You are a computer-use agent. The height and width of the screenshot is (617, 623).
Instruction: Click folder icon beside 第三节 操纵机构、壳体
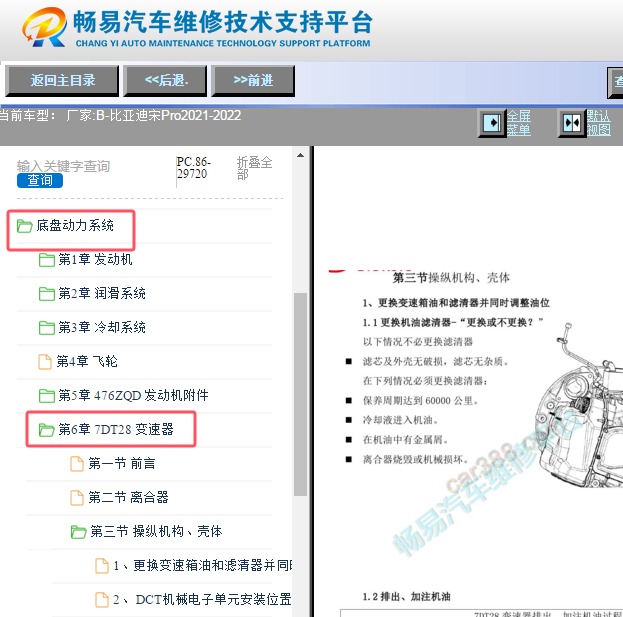tap(79, 532)
